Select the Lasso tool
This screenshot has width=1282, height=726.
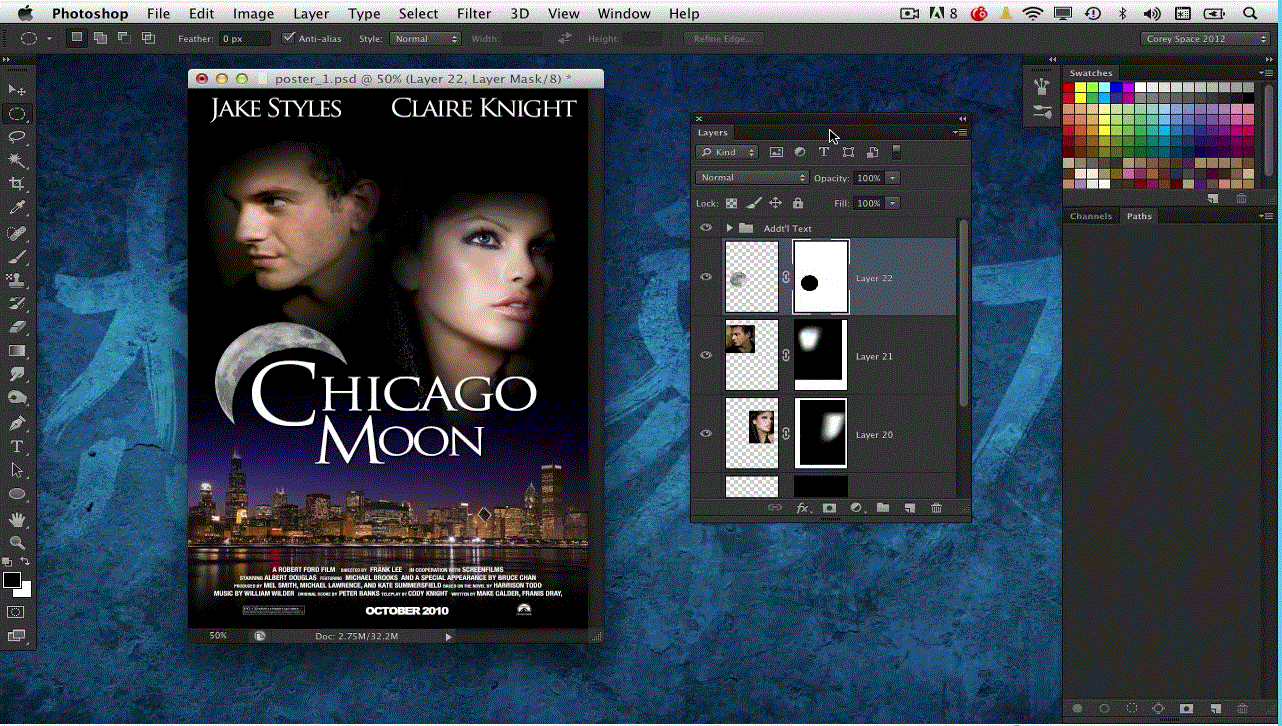17,137
